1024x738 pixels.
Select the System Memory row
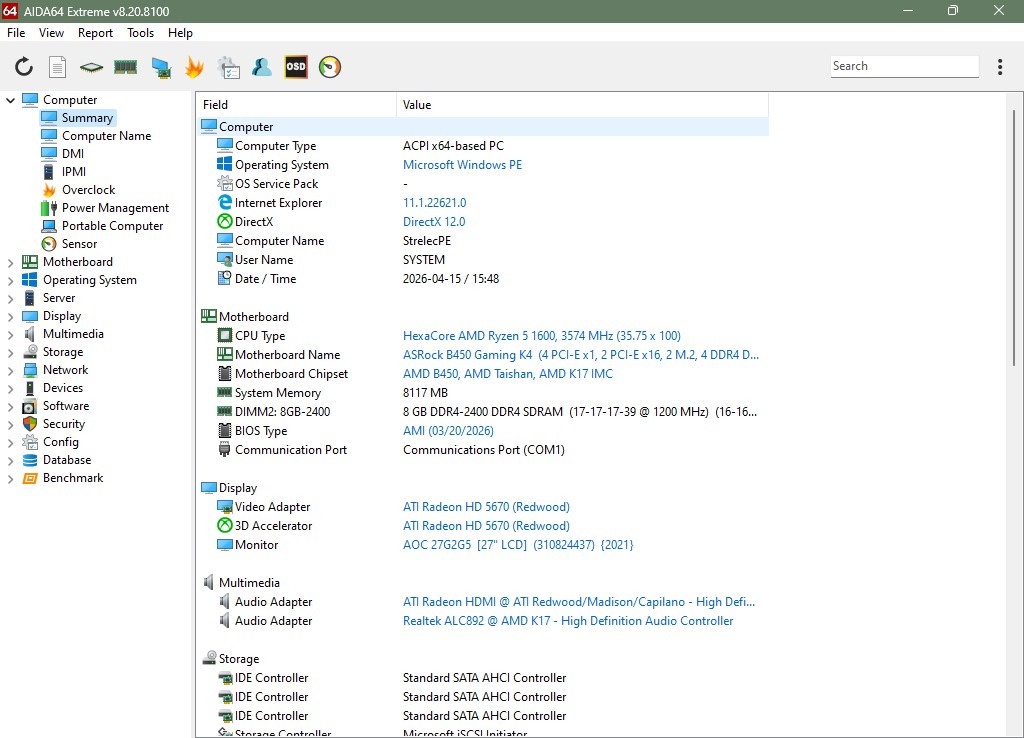(483, 393)
